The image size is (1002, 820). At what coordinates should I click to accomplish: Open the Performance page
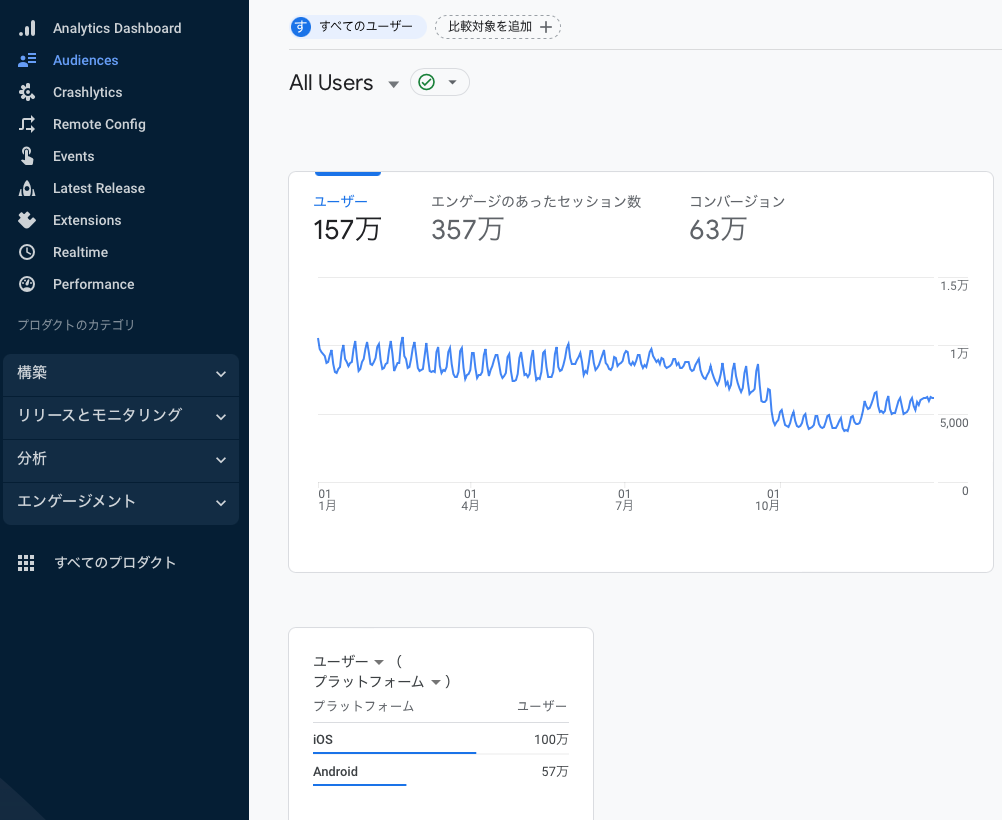[93, 284]
